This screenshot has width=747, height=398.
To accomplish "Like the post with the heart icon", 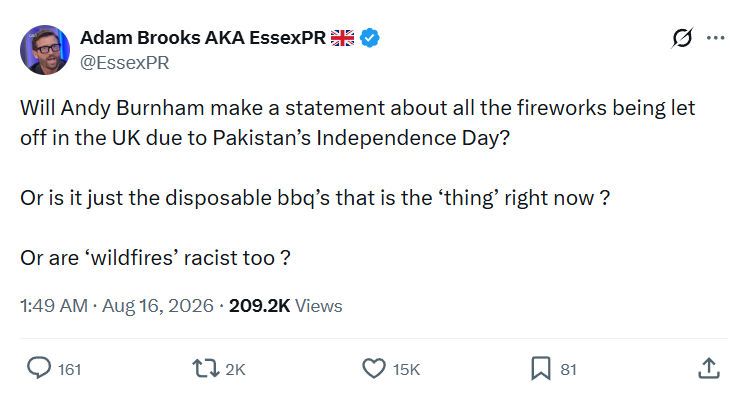I will (374, 369).
